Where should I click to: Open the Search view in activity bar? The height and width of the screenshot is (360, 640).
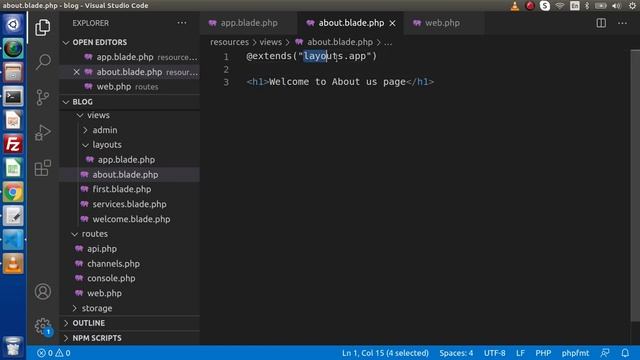tap(42, 62)
